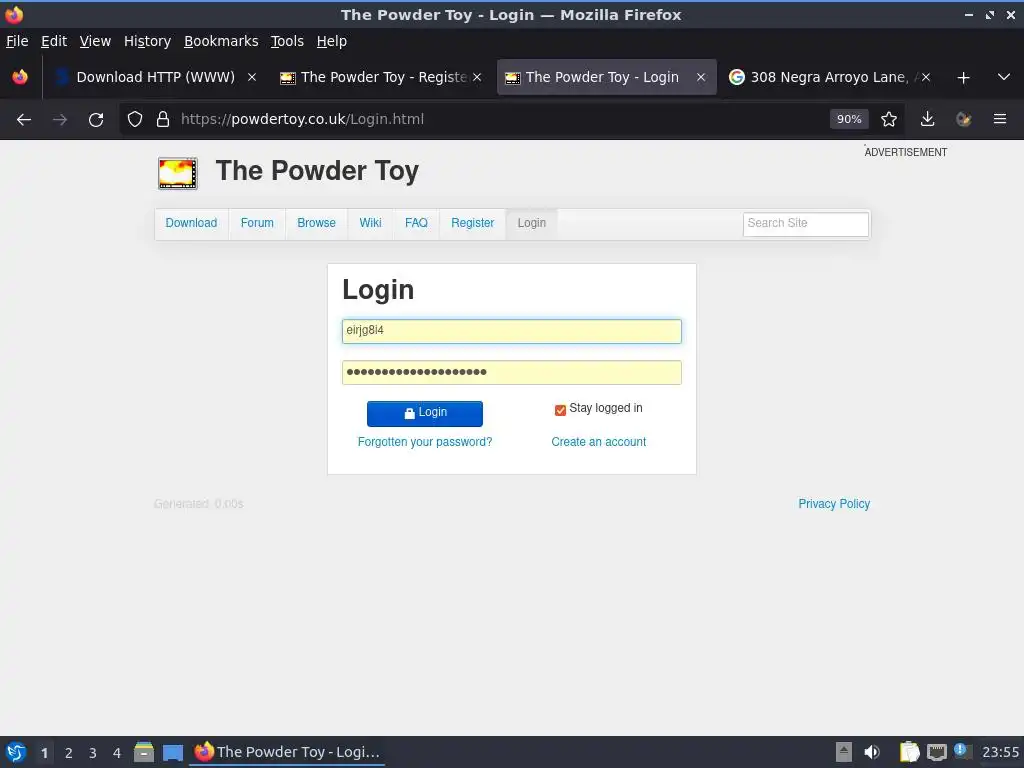Bookmark this page with the star icon
Viewport: 1024px width, 768px height.
pos(889,119)
